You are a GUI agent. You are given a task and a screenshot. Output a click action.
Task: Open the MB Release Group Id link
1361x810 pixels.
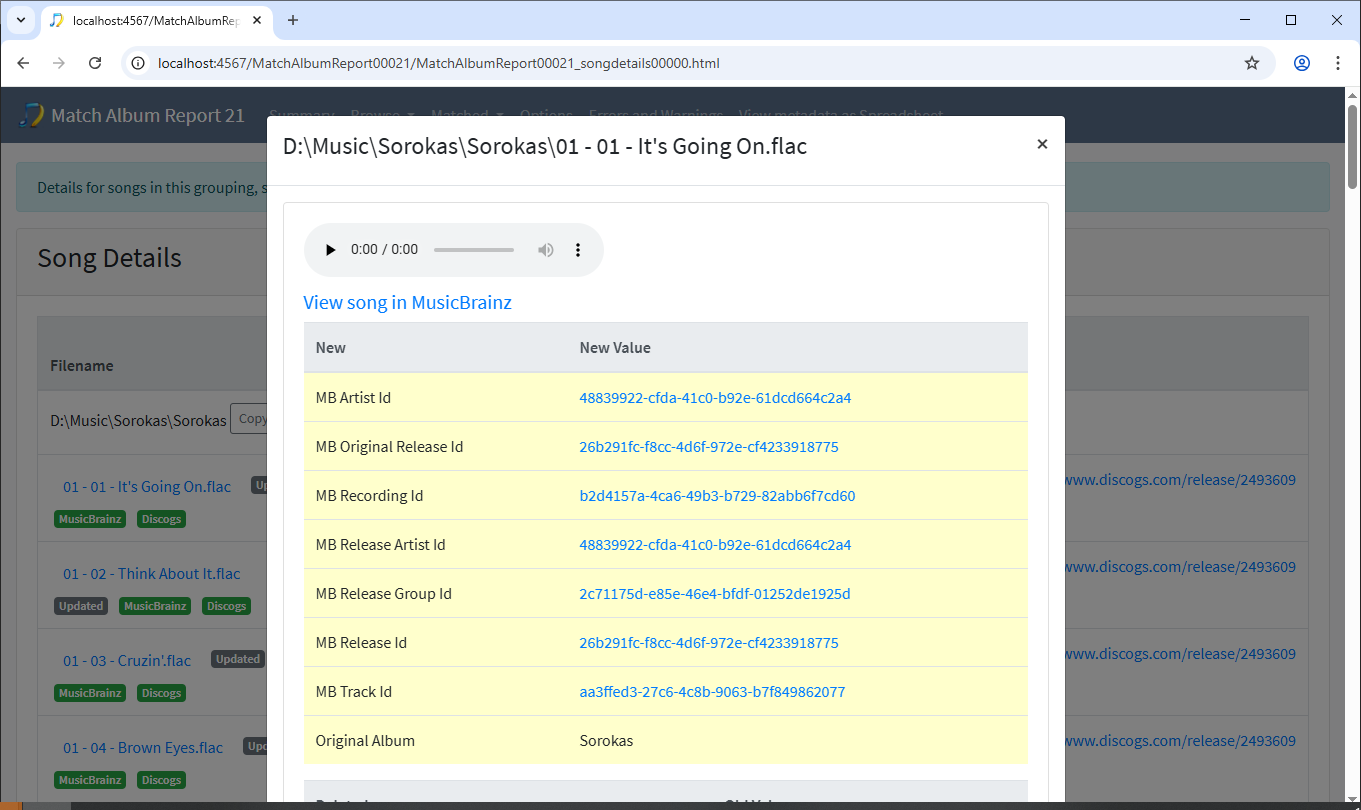coord(714,594)
